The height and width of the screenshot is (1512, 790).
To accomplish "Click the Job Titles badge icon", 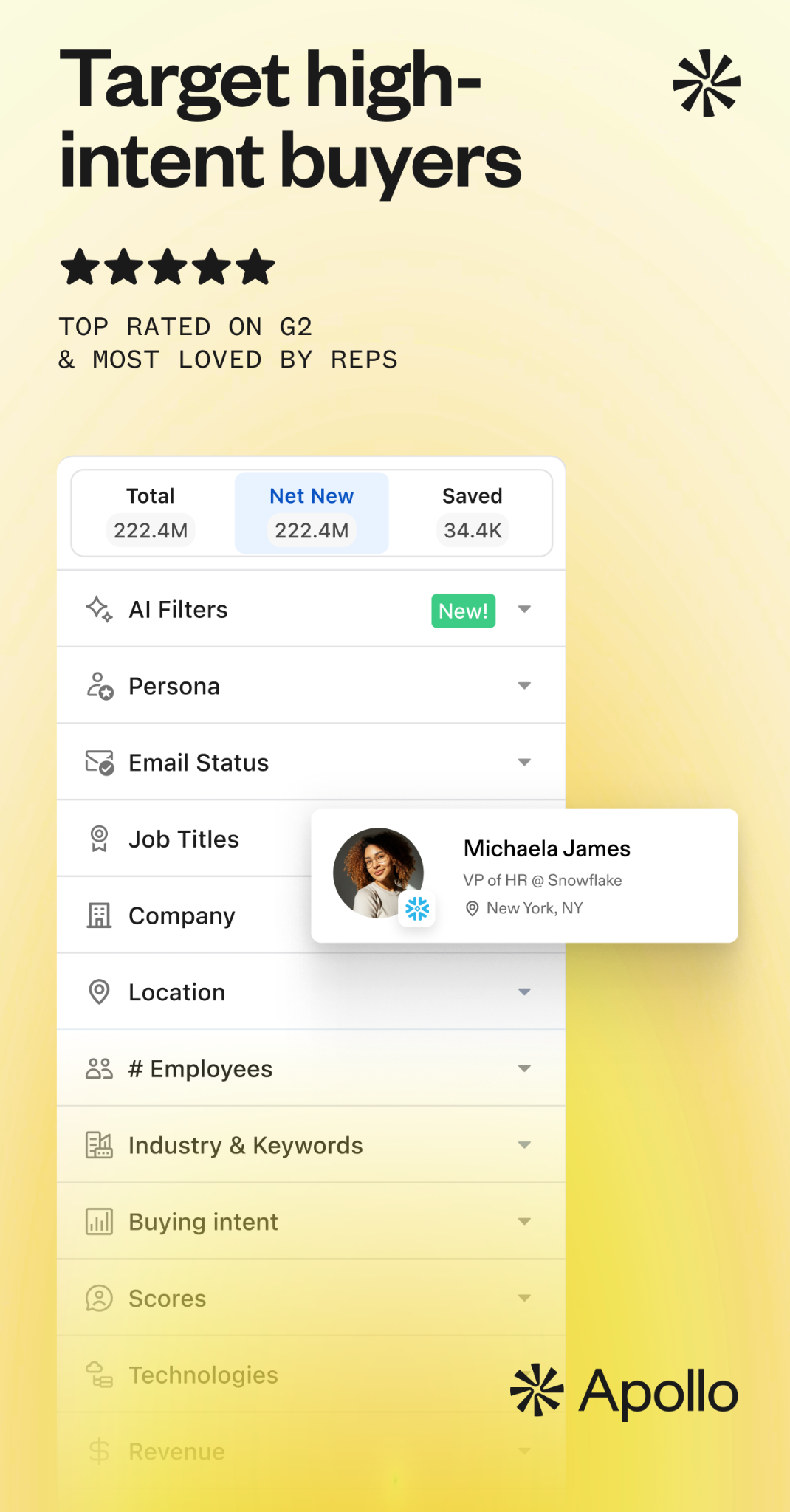I will (99, 839).
